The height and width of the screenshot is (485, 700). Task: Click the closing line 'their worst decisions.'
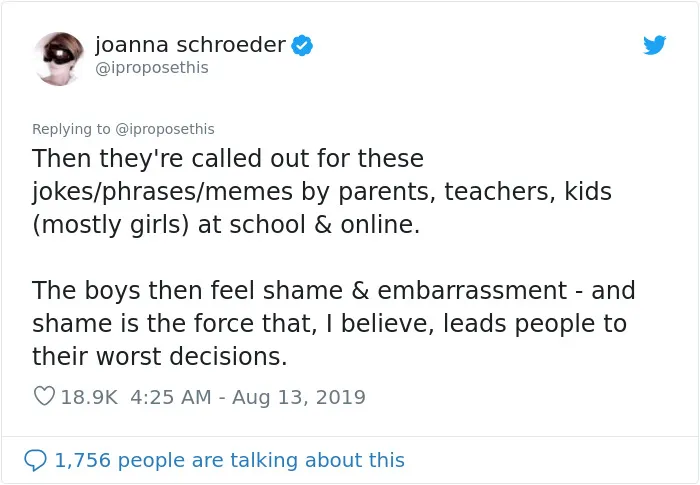[x=159, y=356]
